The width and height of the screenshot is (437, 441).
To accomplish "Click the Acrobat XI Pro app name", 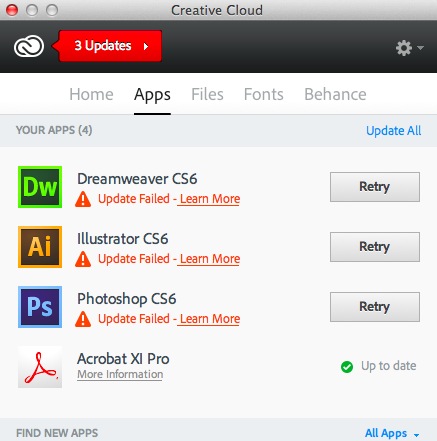I will (x=123, y=359).
